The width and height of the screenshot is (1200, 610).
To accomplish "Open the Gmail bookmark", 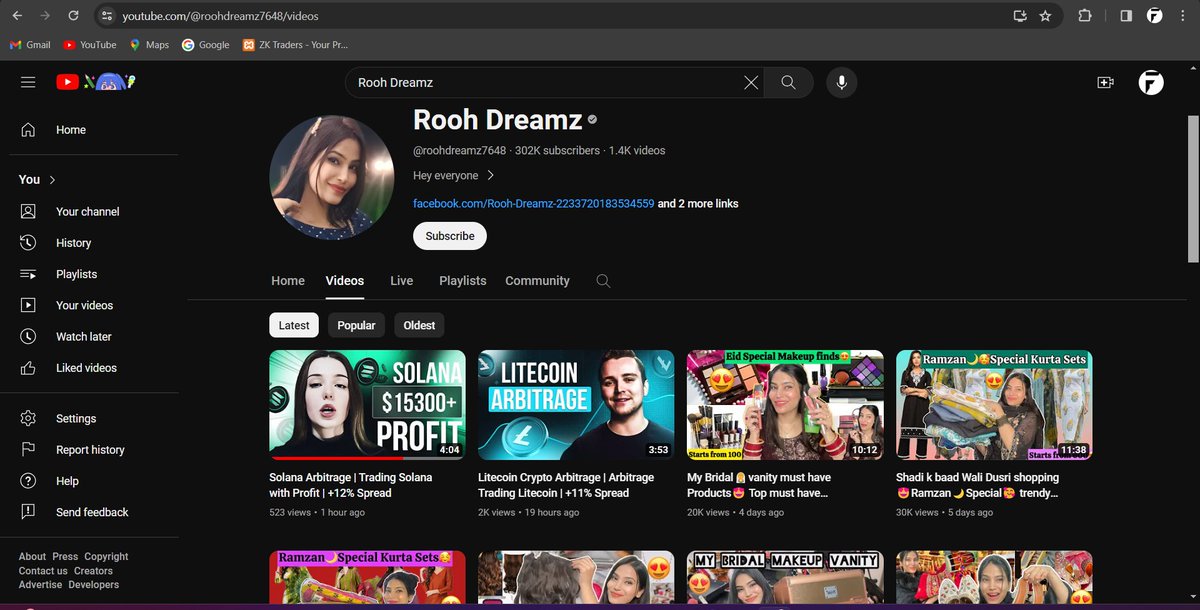I will tap(30, 44).
